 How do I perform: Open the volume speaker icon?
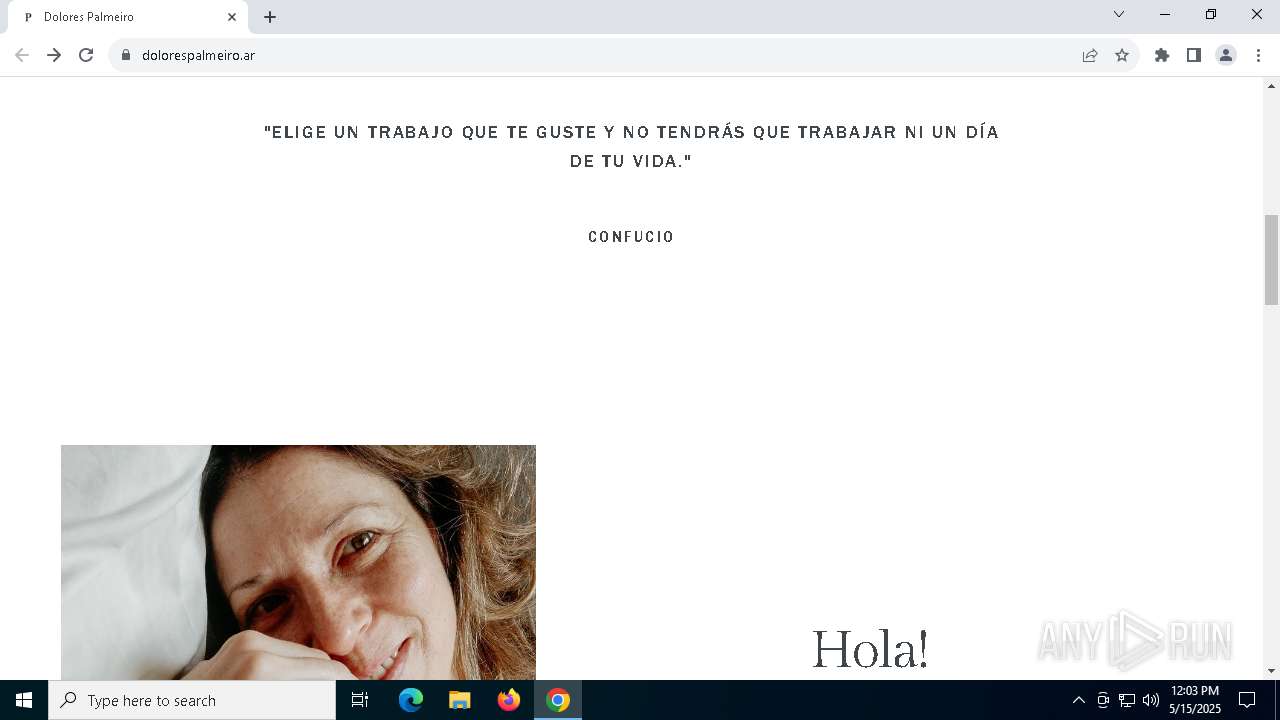click(1151, 700)
